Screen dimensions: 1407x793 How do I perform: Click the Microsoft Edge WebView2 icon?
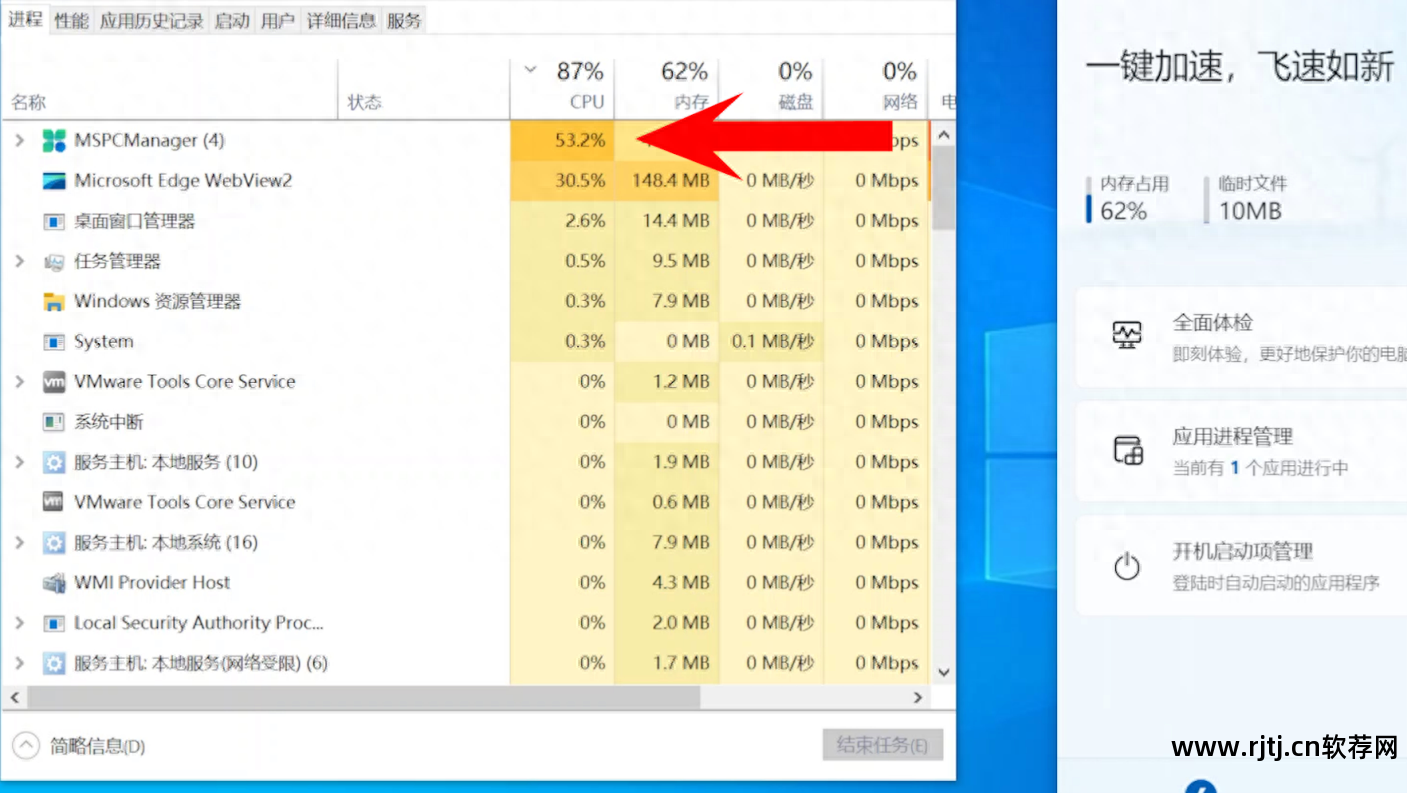point(54,181)
